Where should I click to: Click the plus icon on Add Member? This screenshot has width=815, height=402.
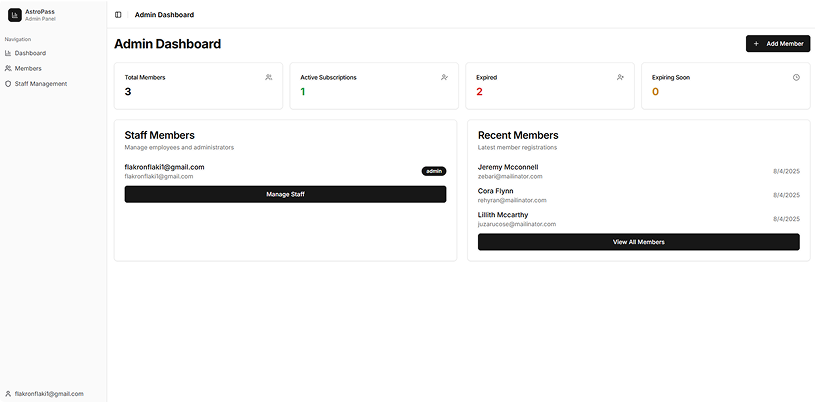[756, 44]
